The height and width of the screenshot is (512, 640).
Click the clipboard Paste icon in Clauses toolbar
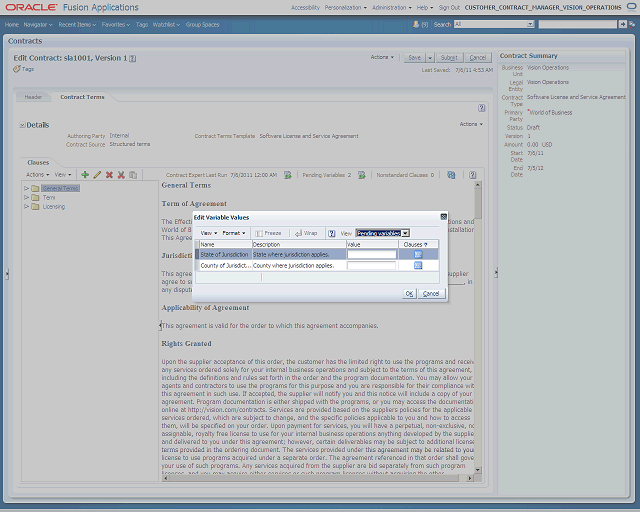tap(133, 175)
